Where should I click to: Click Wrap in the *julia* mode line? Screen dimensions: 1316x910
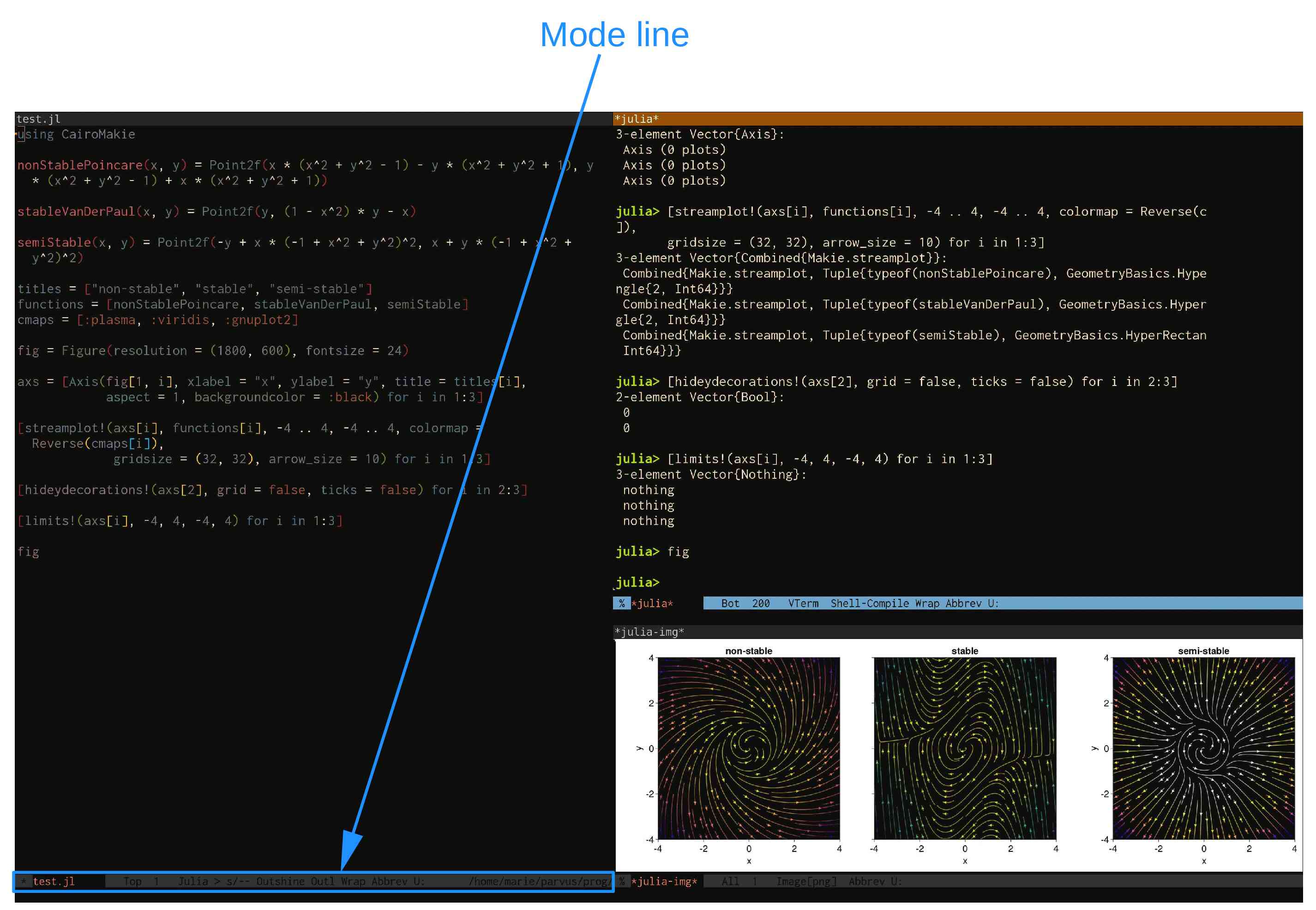point(927,603)
